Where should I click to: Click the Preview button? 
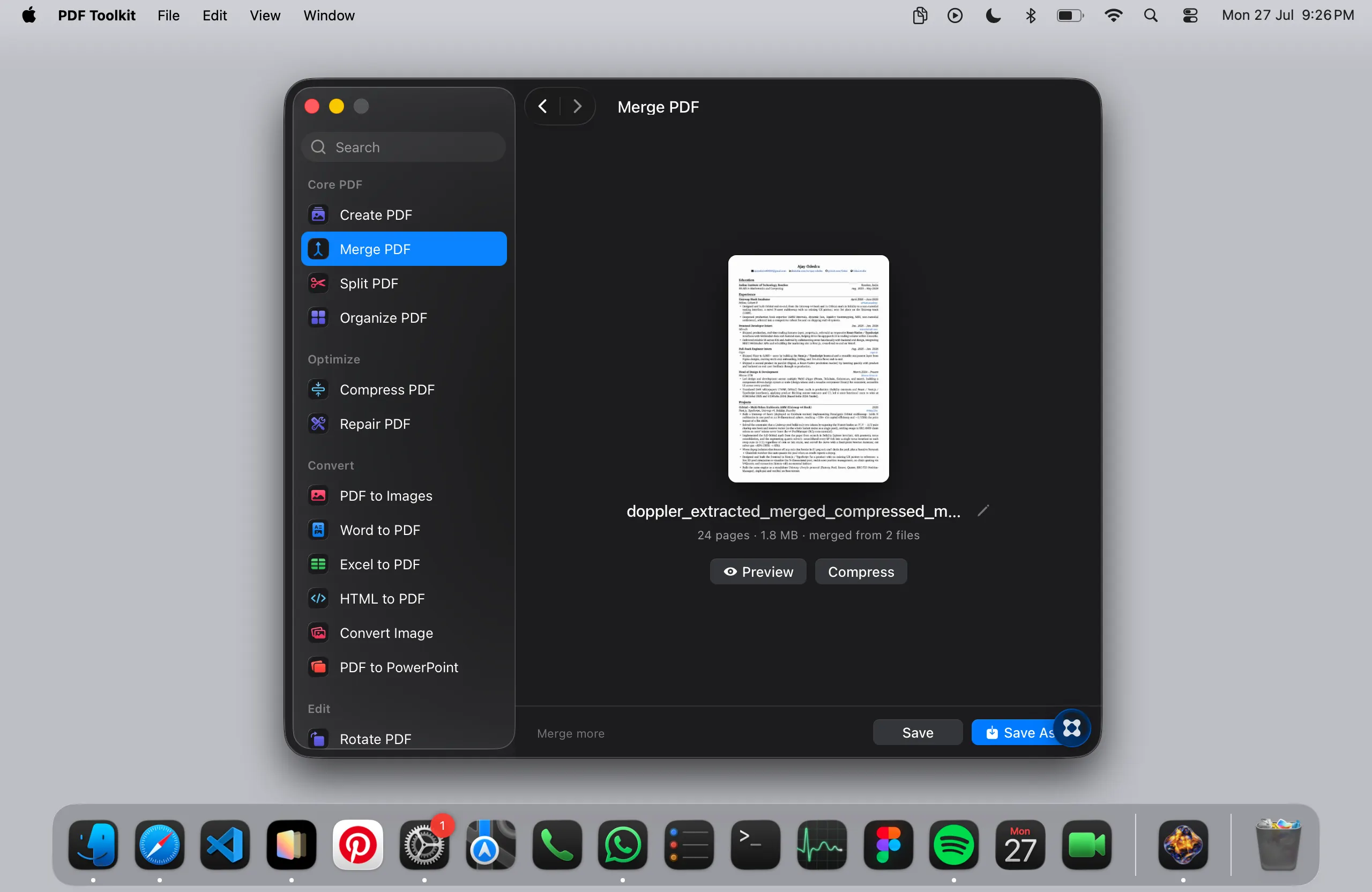(758, 571)
